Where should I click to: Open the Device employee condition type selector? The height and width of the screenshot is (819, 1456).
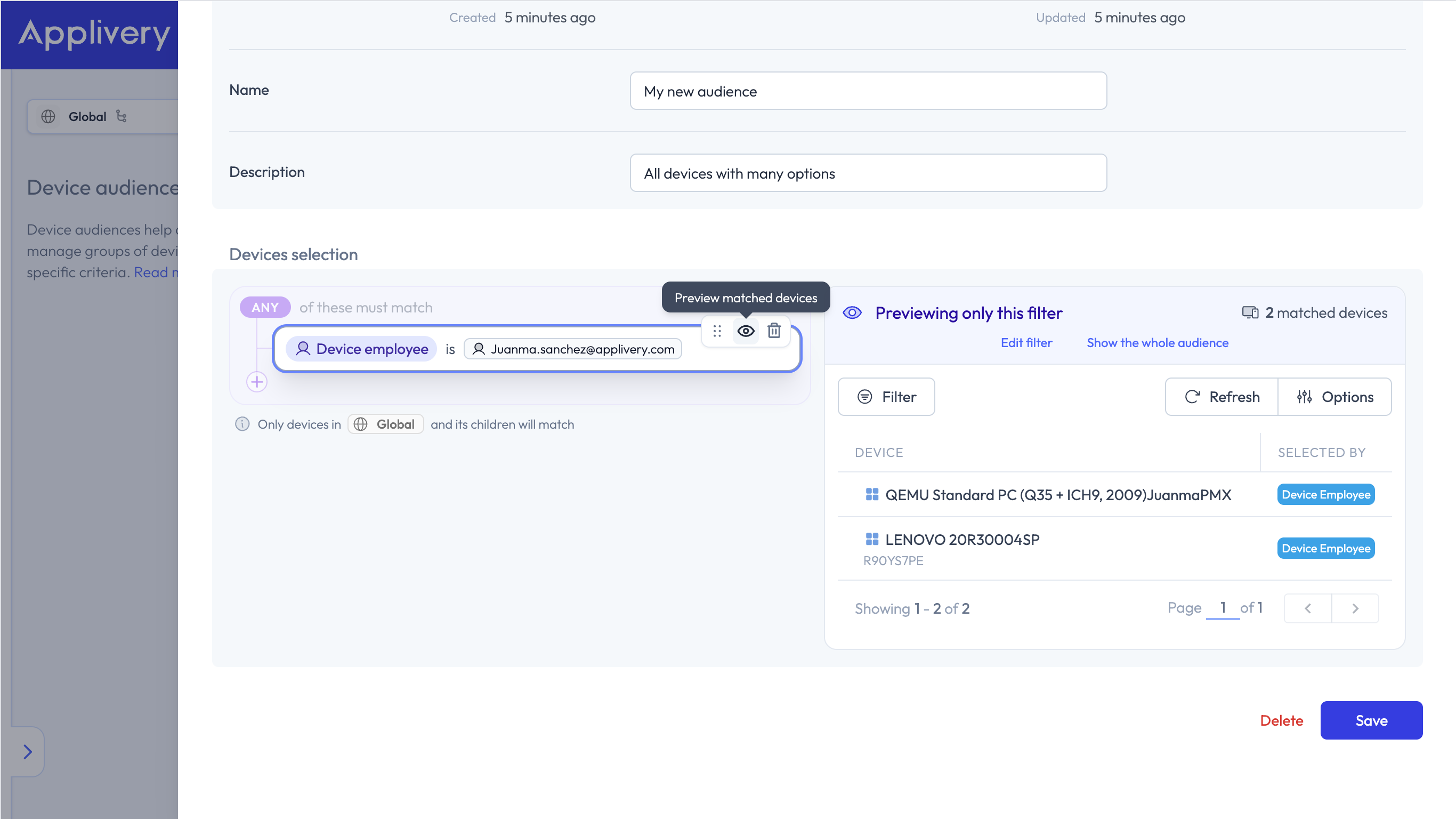(361, 349)
